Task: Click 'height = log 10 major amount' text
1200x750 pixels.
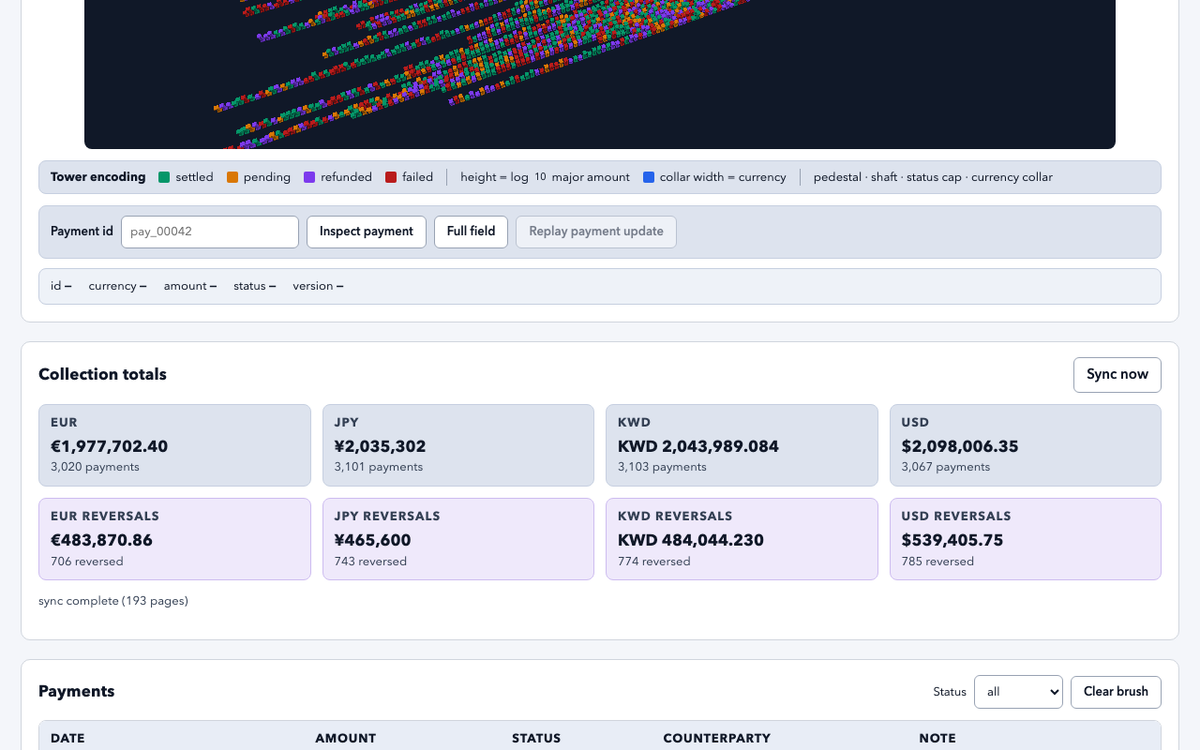Action: (x=545, y=177)
